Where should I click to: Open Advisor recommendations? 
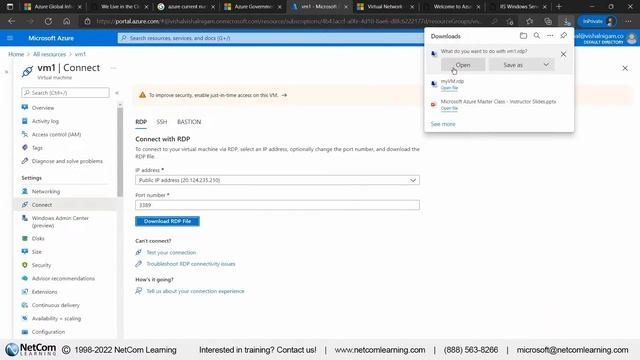point(63,278)
